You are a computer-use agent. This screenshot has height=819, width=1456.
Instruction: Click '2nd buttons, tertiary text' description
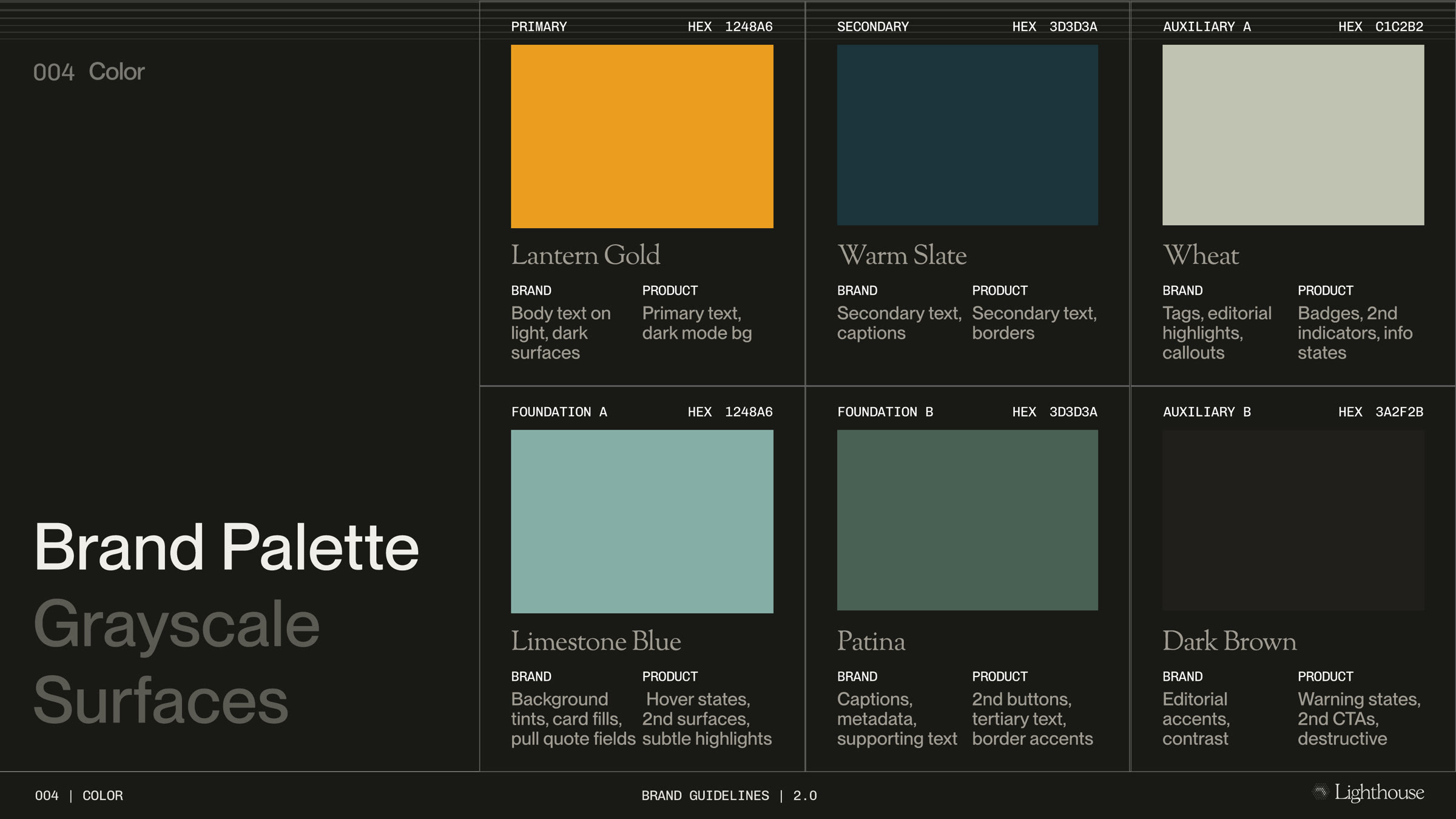tap(1033, 719)
